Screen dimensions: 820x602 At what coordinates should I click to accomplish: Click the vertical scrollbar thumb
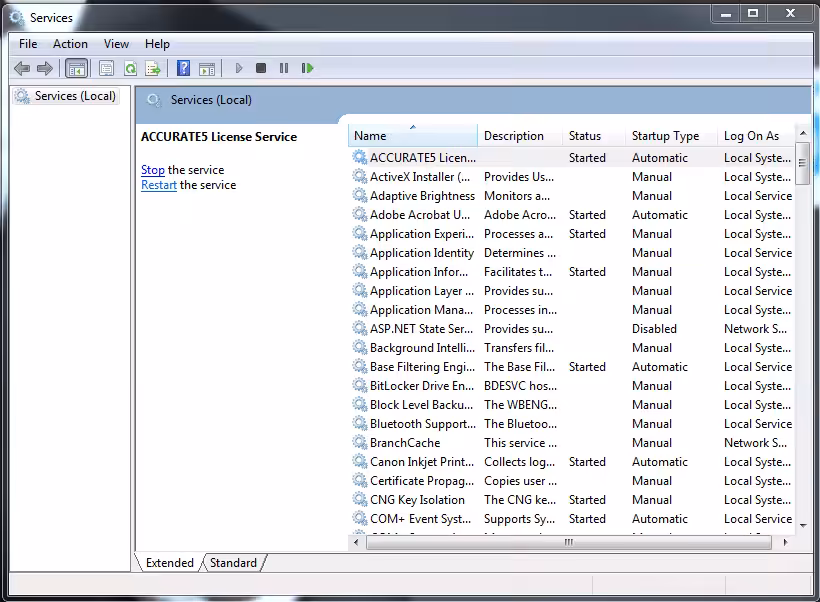click(x=803, y=163)
